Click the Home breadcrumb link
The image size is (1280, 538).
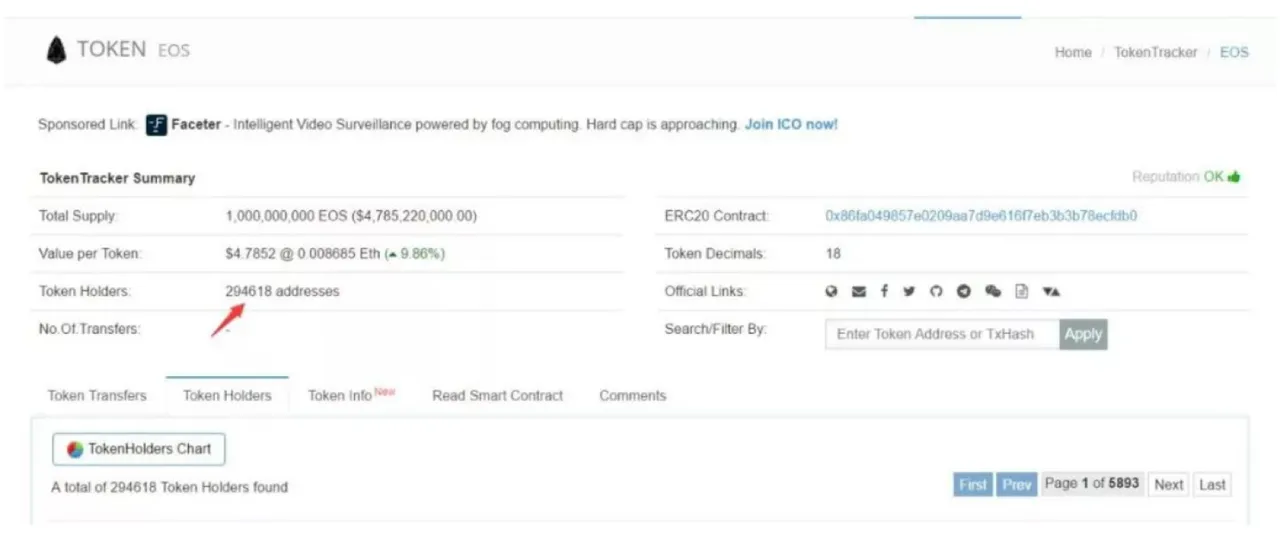click(x=1073, y=52)
